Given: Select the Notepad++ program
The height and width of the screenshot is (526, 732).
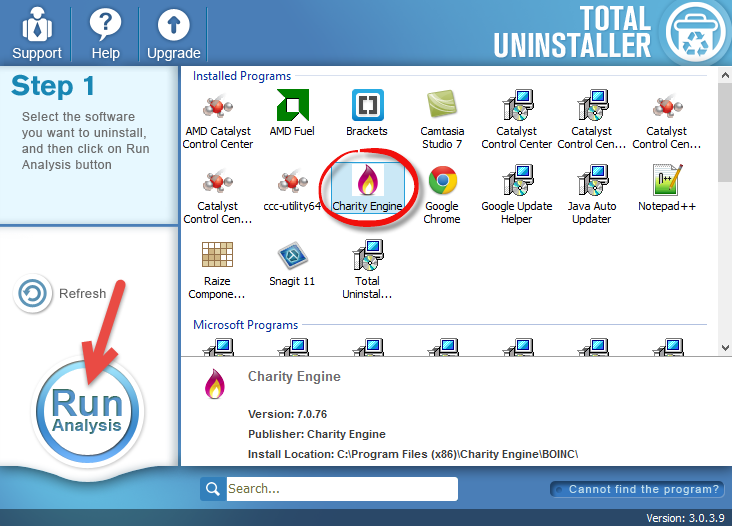Looking at the screenshot, I should (667, 189).
